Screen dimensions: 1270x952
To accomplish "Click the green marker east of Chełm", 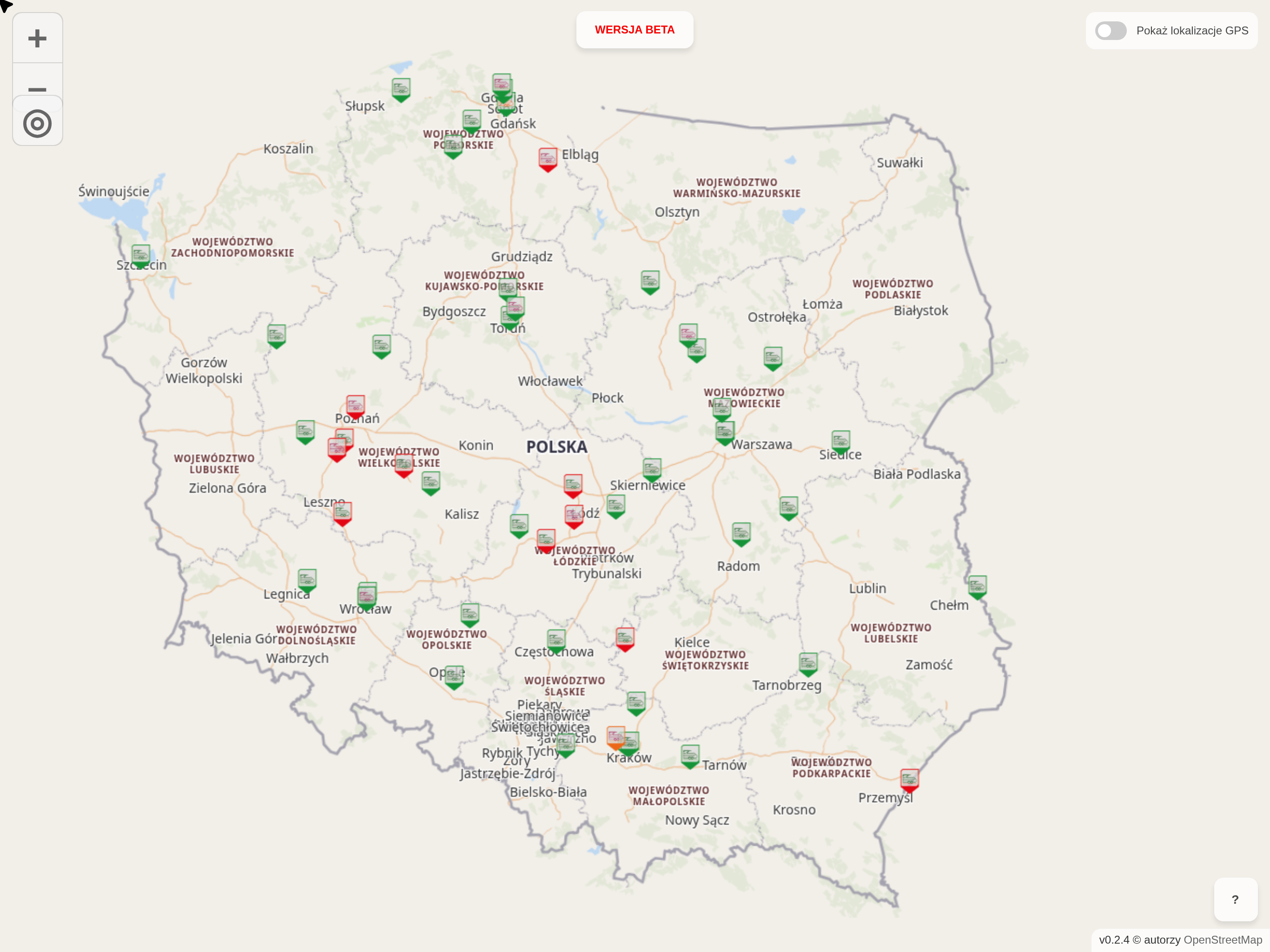I will coord(977,586).
